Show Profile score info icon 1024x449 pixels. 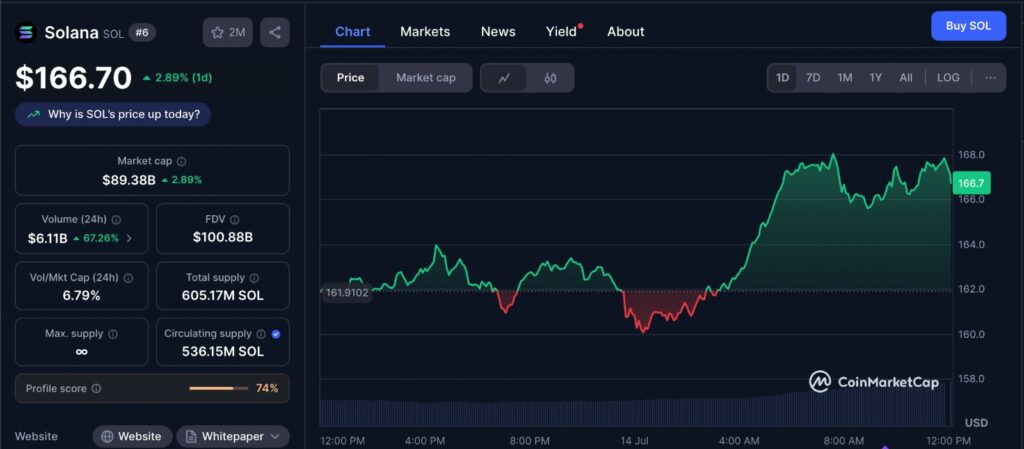click(96, 388)
